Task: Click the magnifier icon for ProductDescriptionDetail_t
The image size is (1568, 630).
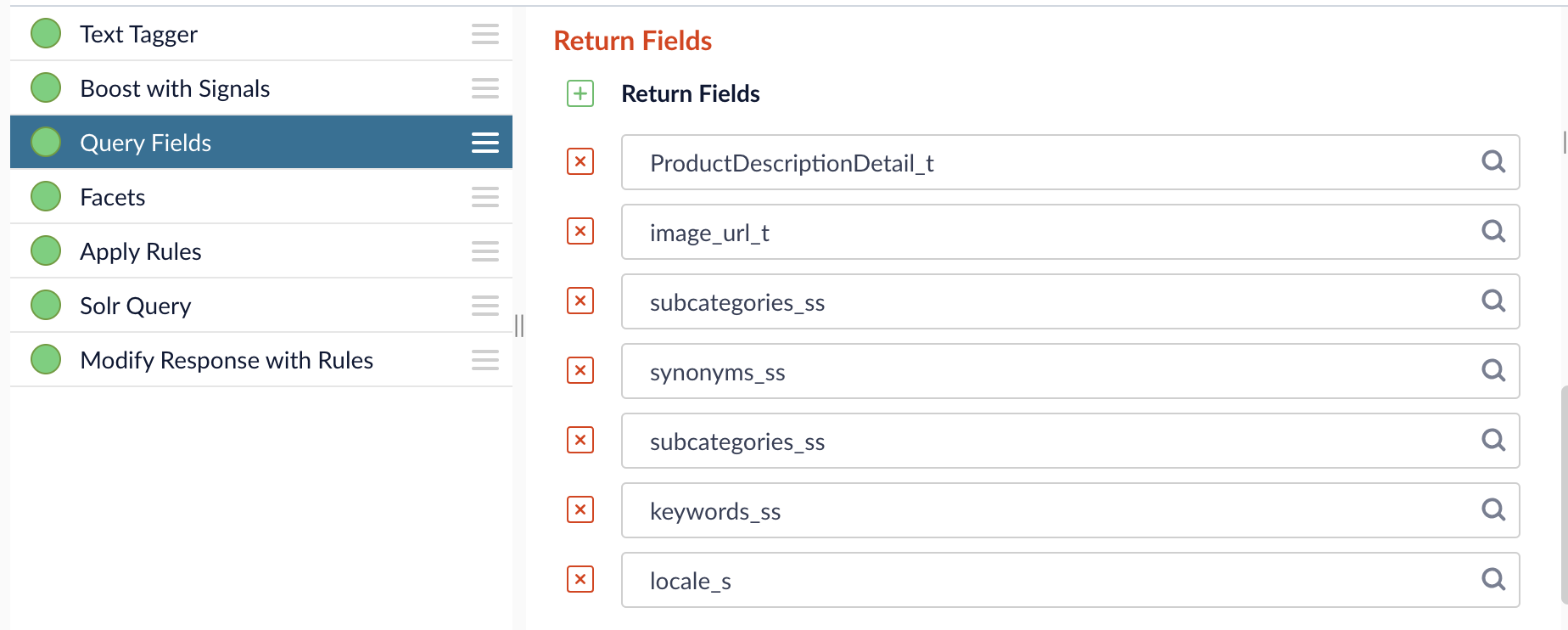Action: point(1492,161)
